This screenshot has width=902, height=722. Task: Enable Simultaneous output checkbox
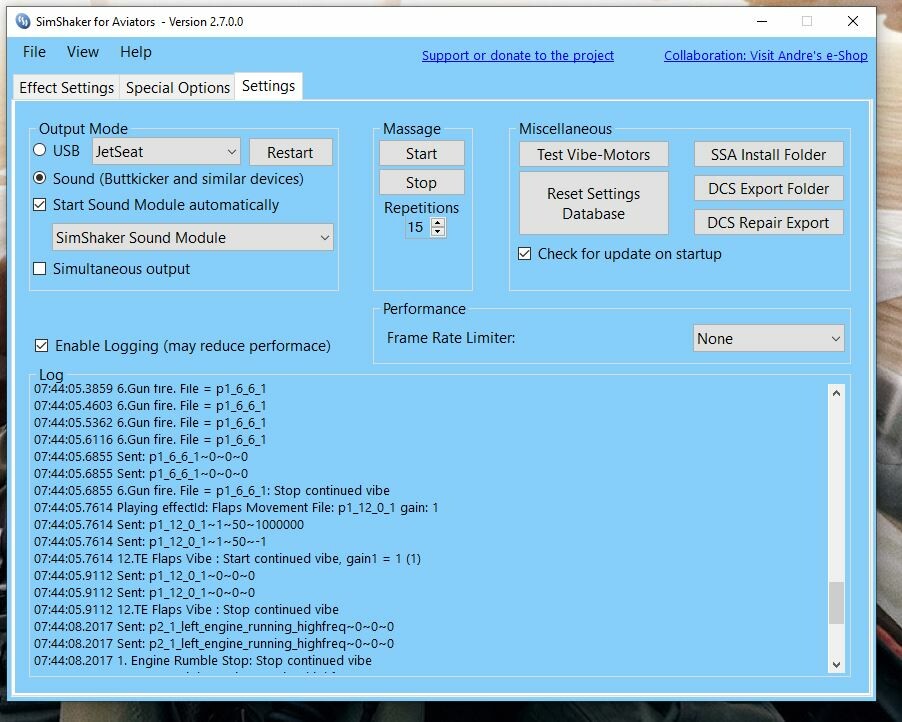click(40, 269)
